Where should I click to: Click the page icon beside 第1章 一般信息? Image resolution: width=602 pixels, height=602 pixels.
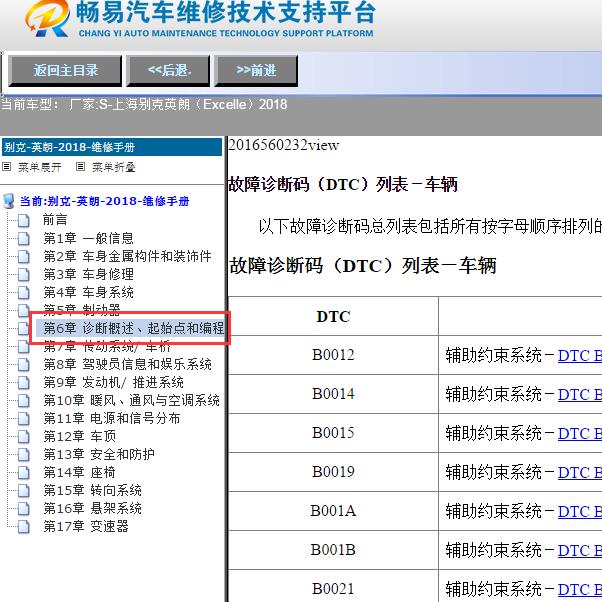click(x=24, y=238)
